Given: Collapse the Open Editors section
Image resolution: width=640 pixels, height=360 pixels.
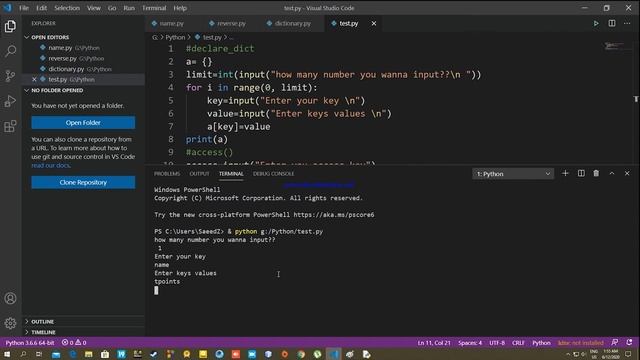Looking at the screenshot, I should pos(27,37).
